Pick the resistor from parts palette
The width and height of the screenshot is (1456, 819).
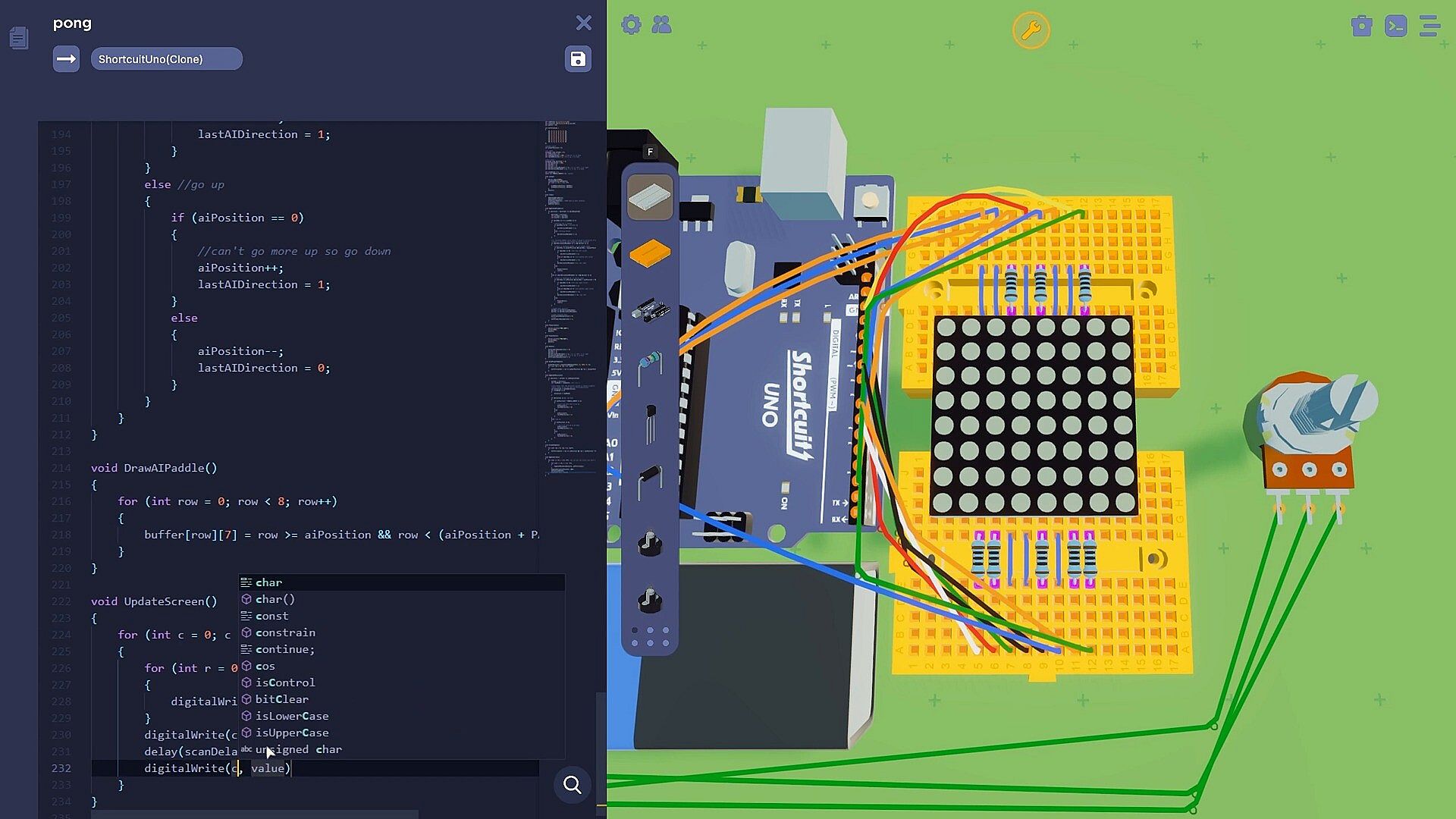click(650, 366)
